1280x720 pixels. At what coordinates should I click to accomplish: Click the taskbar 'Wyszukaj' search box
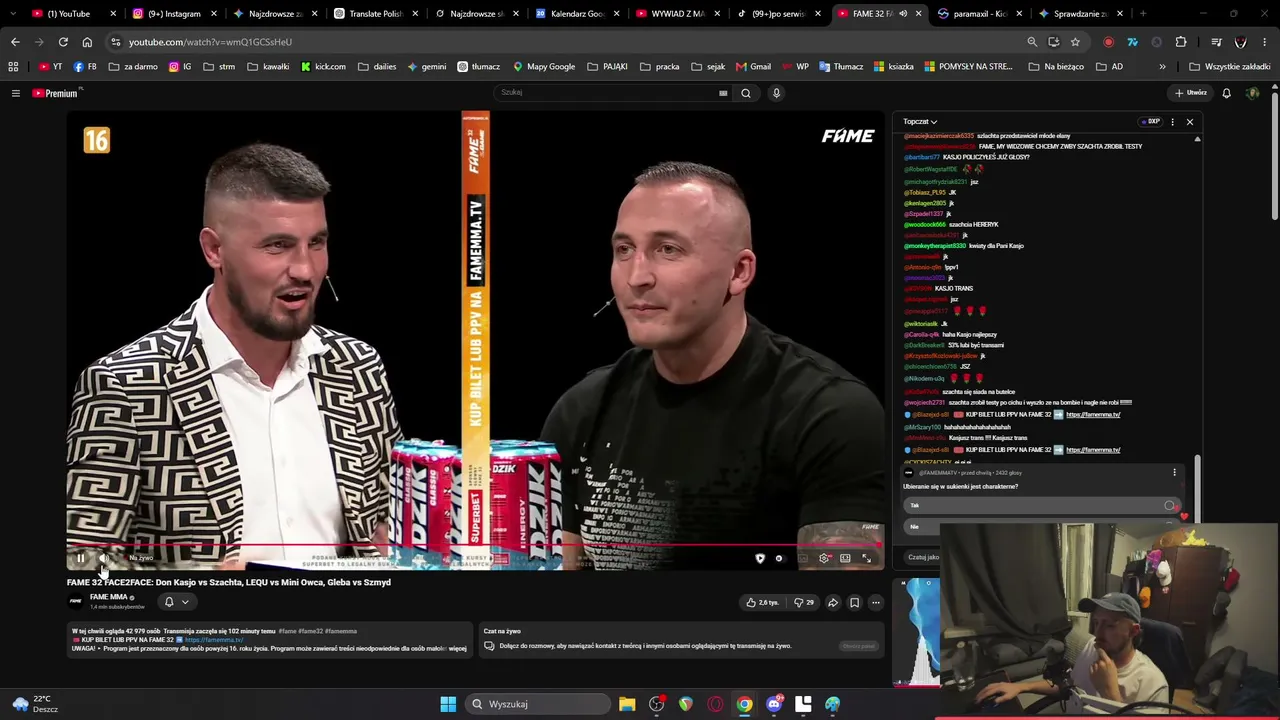pyautogui.click(x=538, y=704)
